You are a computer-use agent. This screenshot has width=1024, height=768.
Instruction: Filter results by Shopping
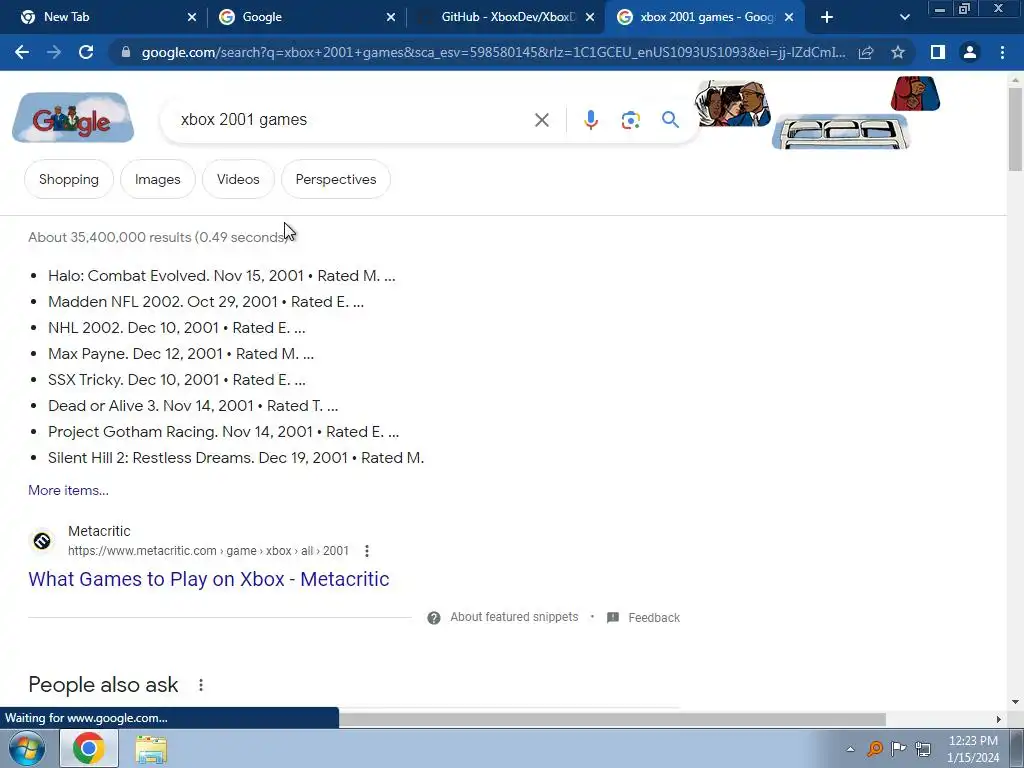(69, 179)
